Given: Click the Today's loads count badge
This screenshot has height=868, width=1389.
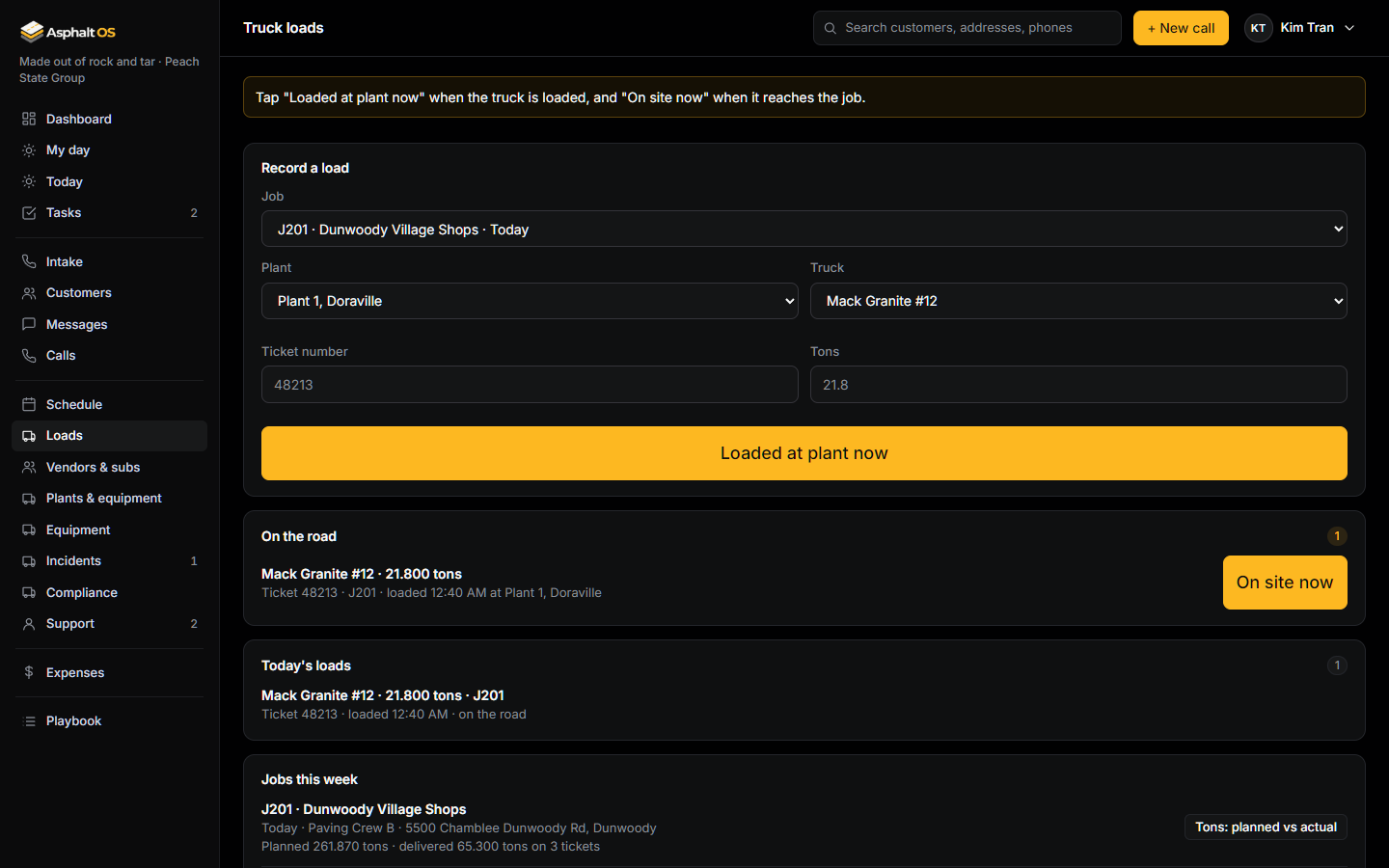Looking at the screenshot, I should click(1337, 665).
